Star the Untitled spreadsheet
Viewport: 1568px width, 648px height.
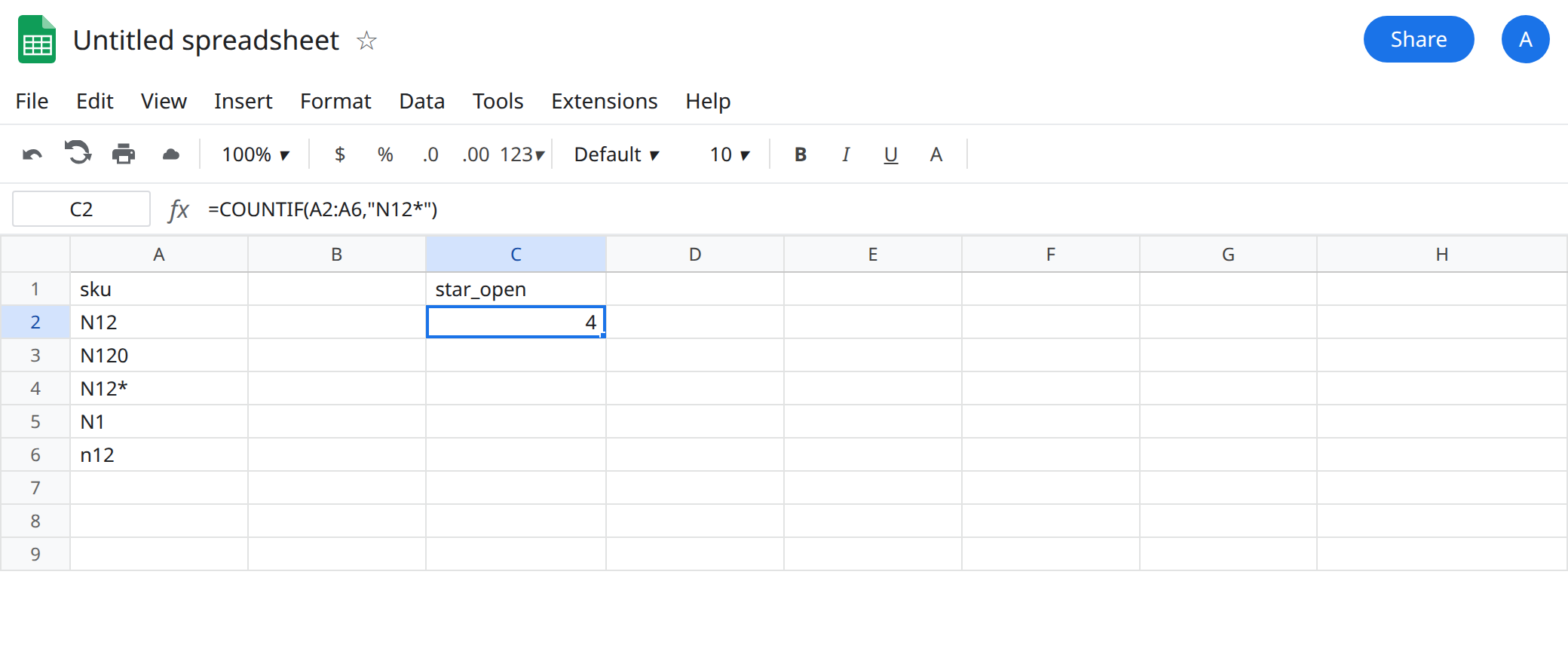tap(366, 40)
